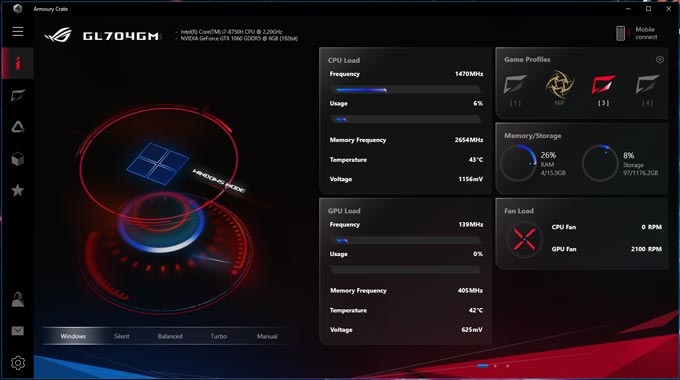Click the 8% Storage label
This screenshot has height=380, width=680.
coord(628,155)
